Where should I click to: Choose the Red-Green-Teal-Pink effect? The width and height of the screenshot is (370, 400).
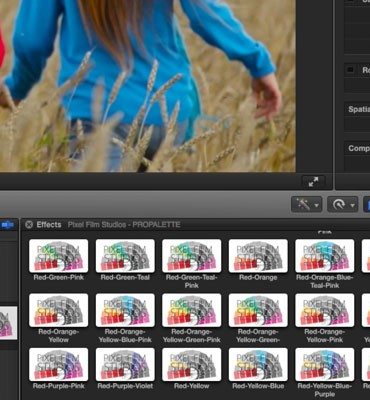[192, 256]
